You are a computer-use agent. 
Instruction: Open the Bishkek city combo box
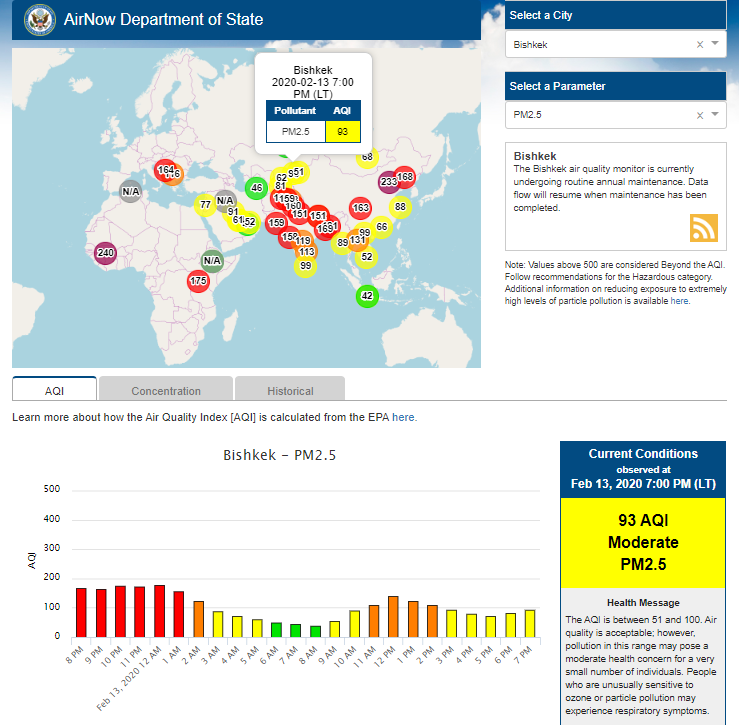tap(600, 45)
